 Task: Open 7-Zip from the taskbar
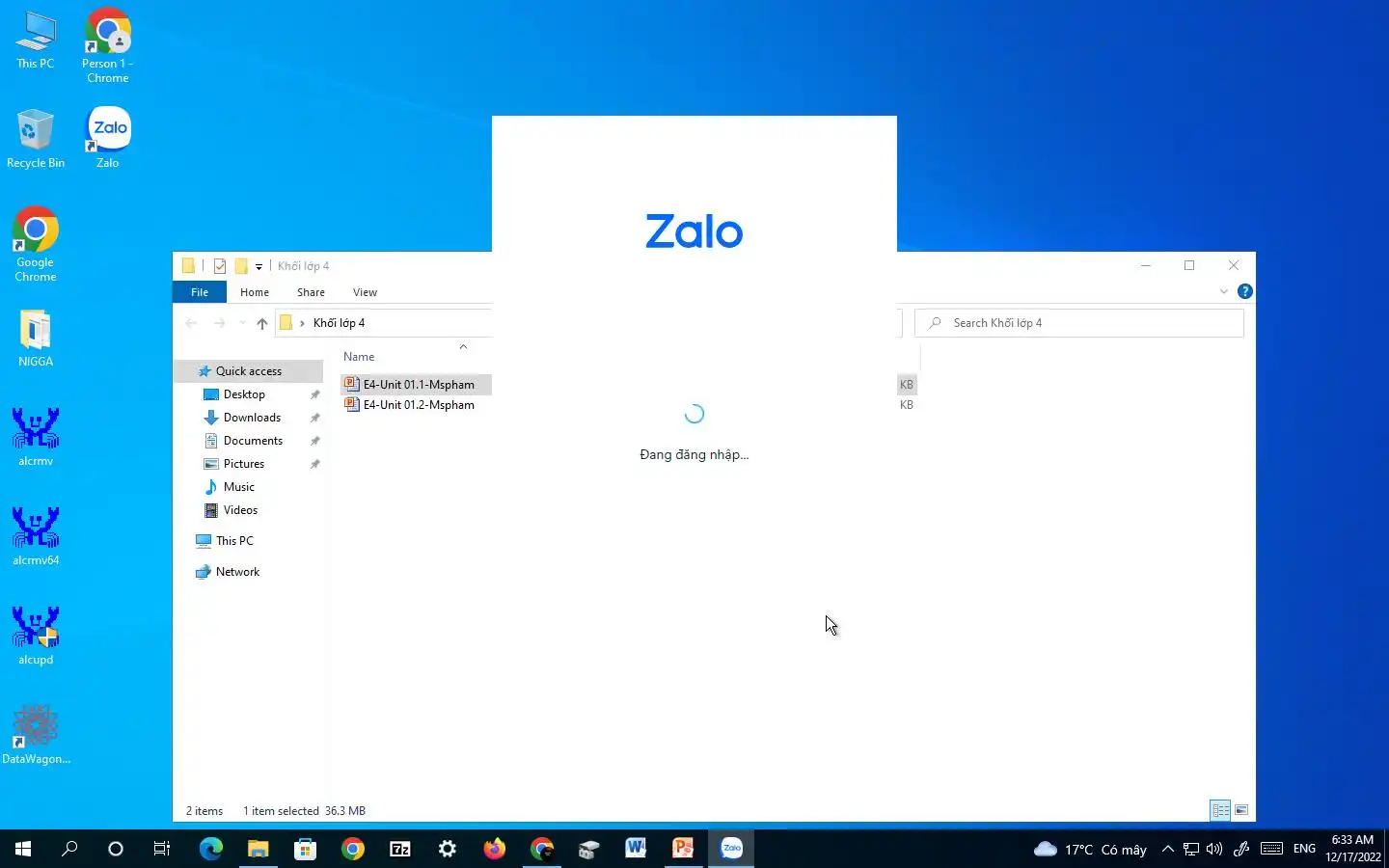(x=400, y=849)
